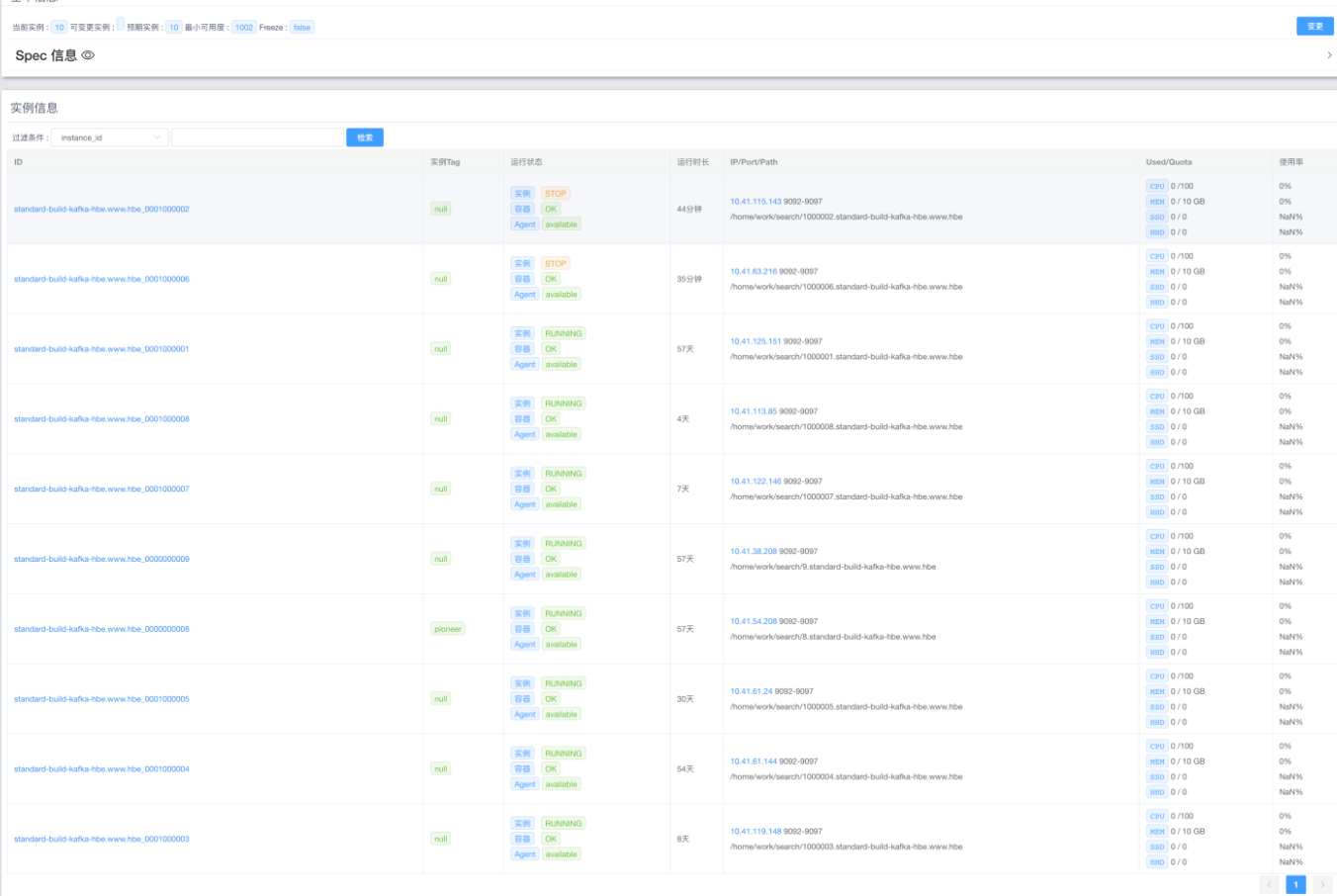1337x896 pixels.
Task: Click the blue 变更 button
Action: [1314, 27]
